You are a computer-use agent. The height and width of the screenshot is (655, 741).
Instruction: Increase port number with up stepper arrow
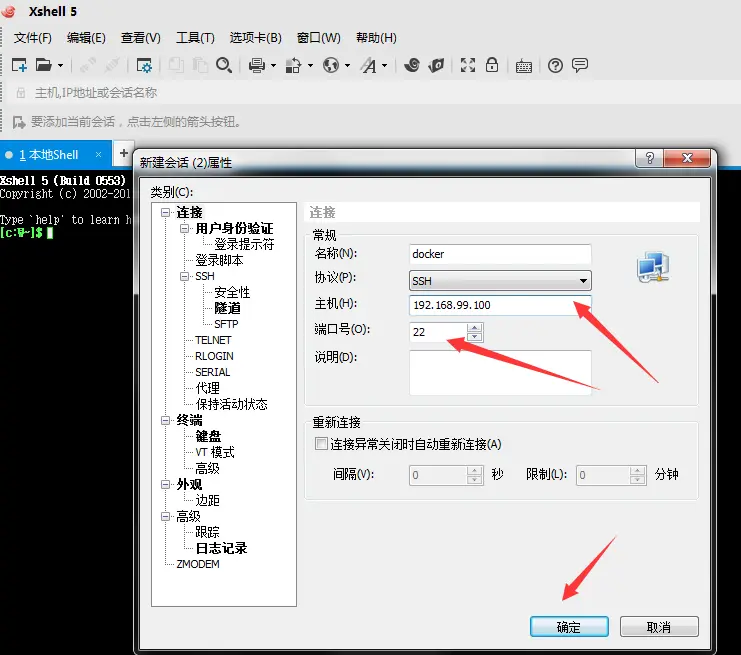coord(474,327)
